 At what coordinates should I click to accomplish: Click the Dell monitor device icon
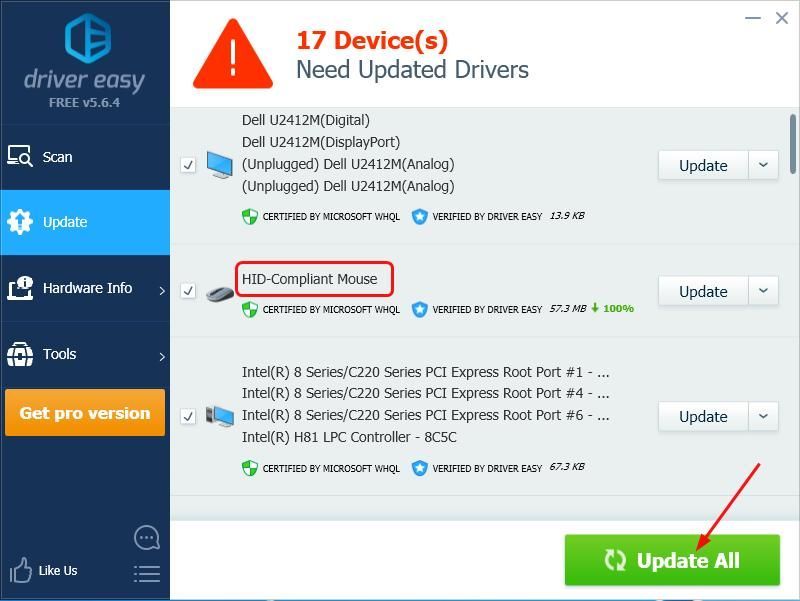[x=220, y=165]
